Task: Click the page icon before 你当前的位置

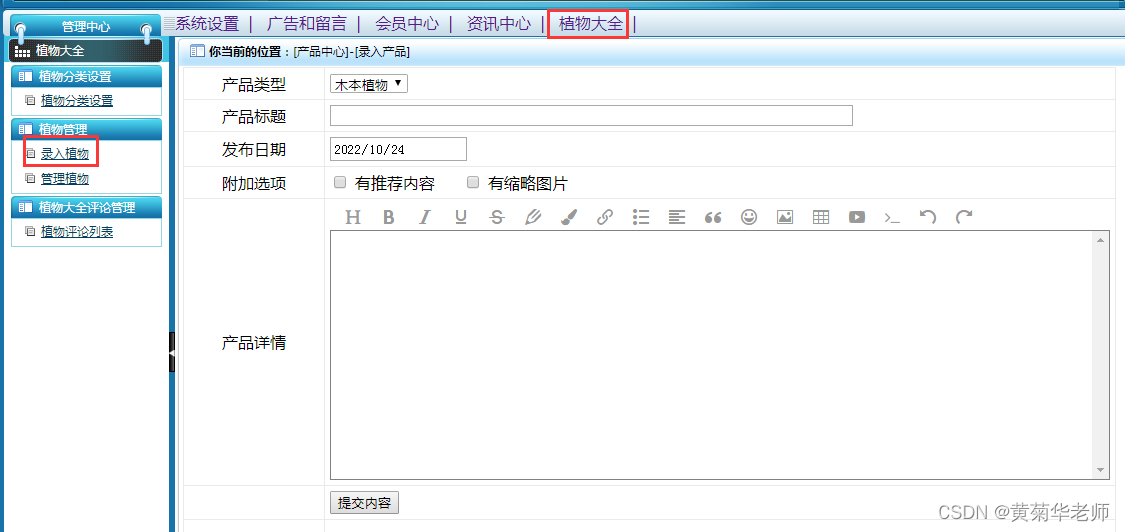Action: (x=197, y=51)
